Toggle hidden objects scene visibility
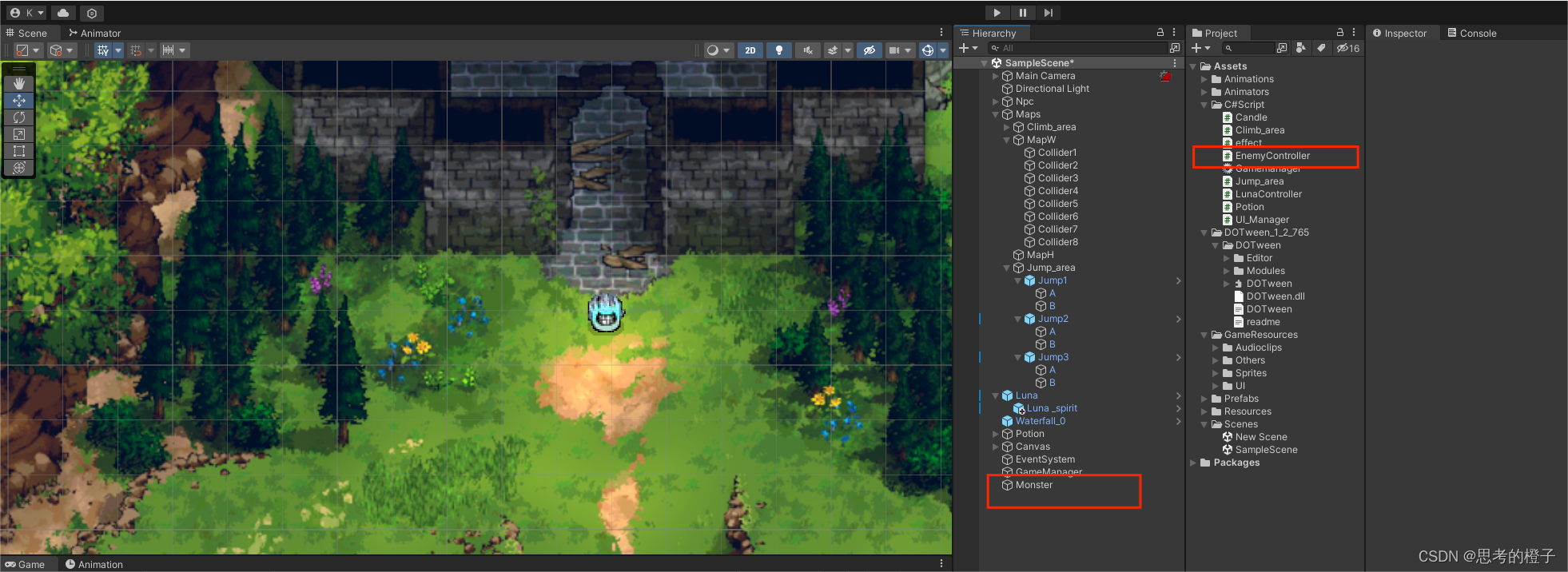Viewport: 1568px width, 572px height. 870,50
